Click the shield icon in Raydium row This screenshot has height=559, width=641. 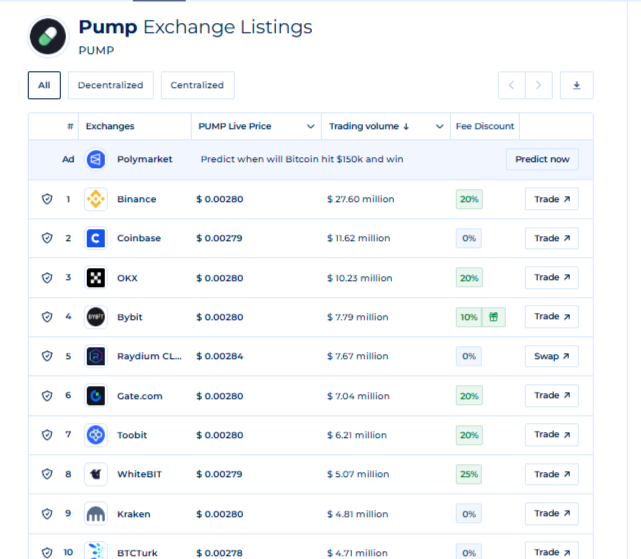tap(47, 356)
